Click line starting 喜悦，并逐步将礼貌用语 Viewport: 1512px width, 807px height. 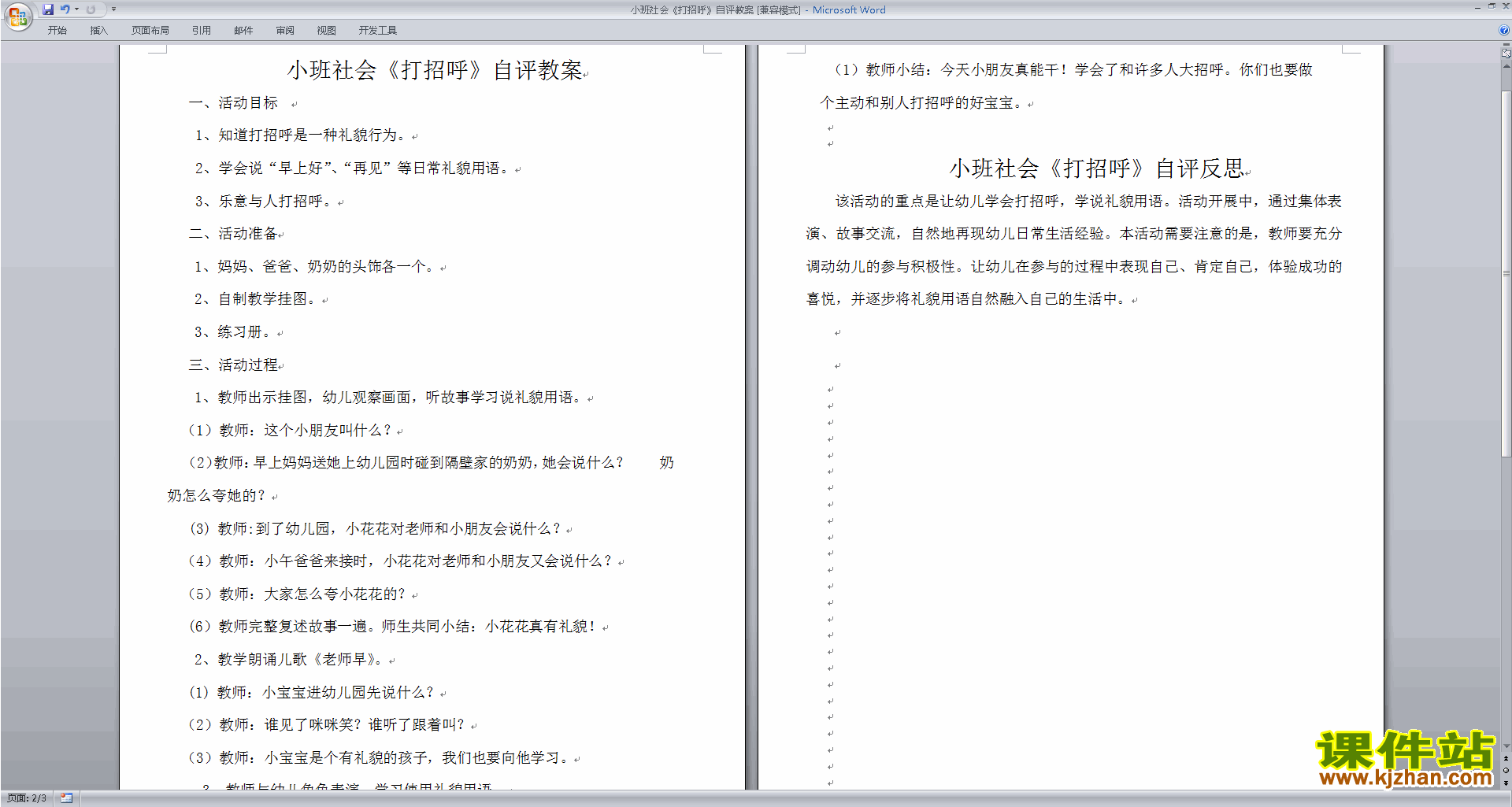[967, 299]
